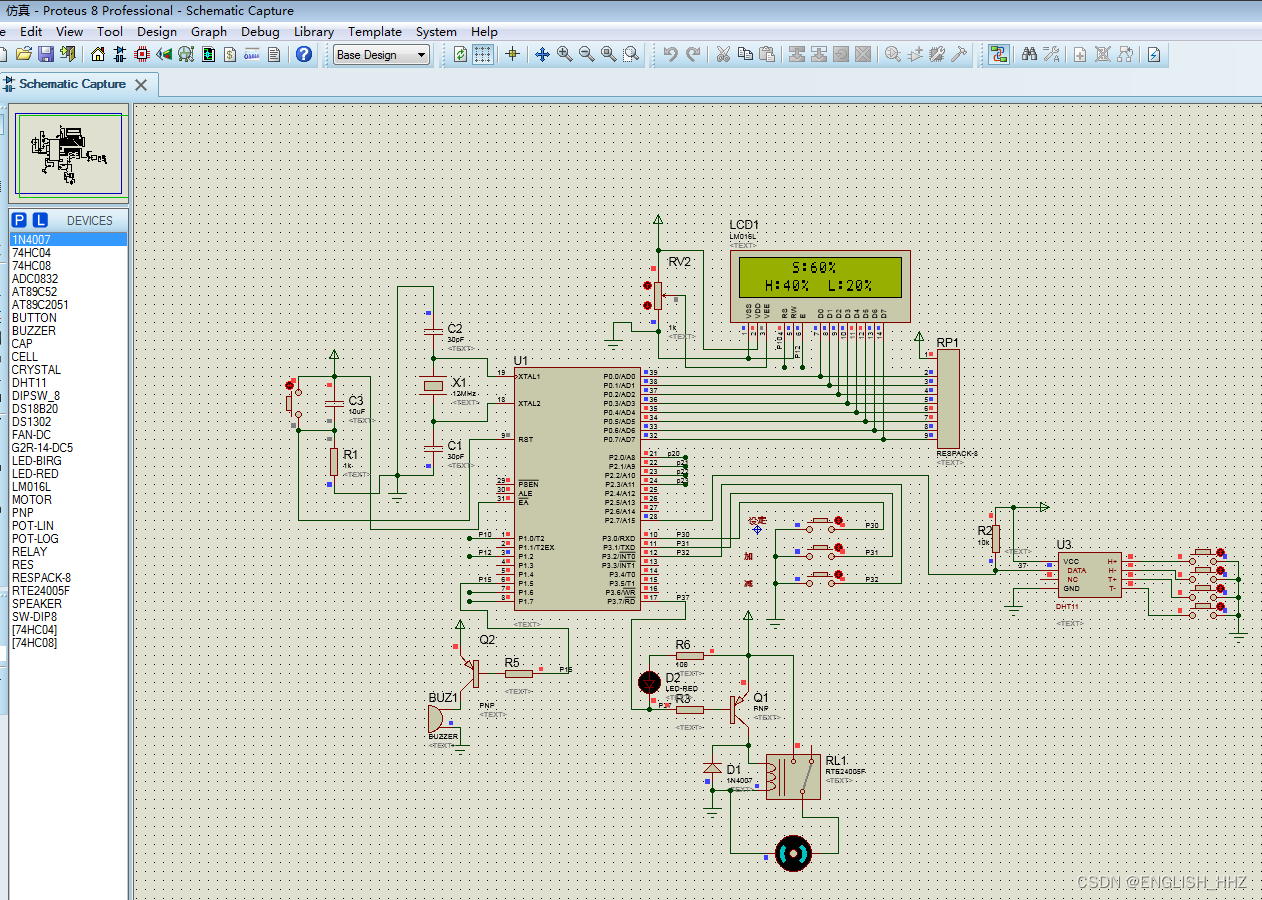The height and width of the screenshot is (900, 1262).
Task: Click the L library manage button
Action: click(39, 220)
